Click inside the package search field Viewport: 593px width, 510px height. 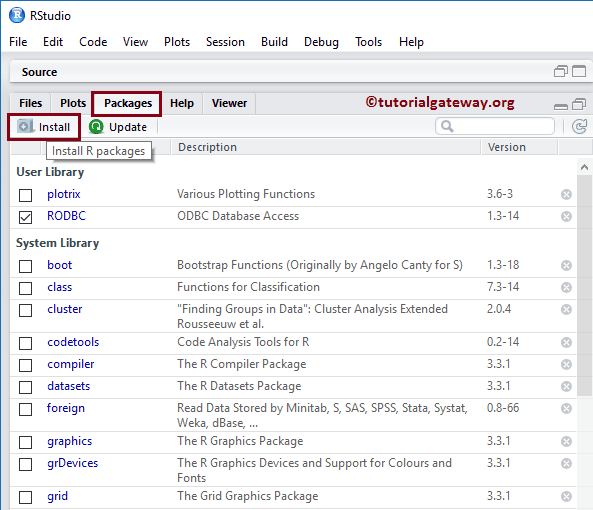point(495,126)
